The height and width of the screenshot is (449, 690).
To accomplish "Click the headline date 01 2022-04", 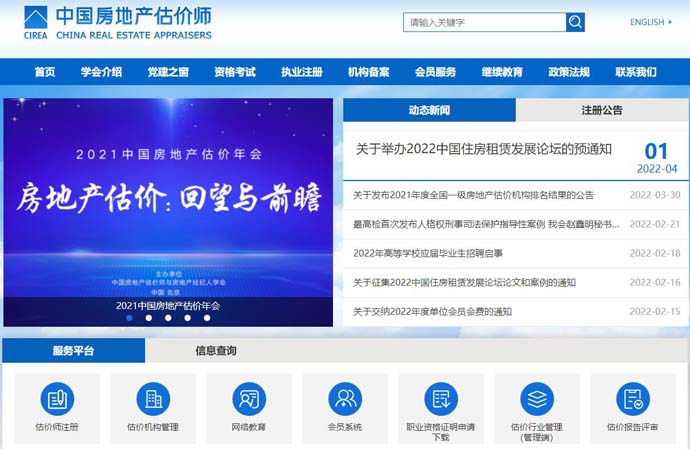I will pos(657,158).
